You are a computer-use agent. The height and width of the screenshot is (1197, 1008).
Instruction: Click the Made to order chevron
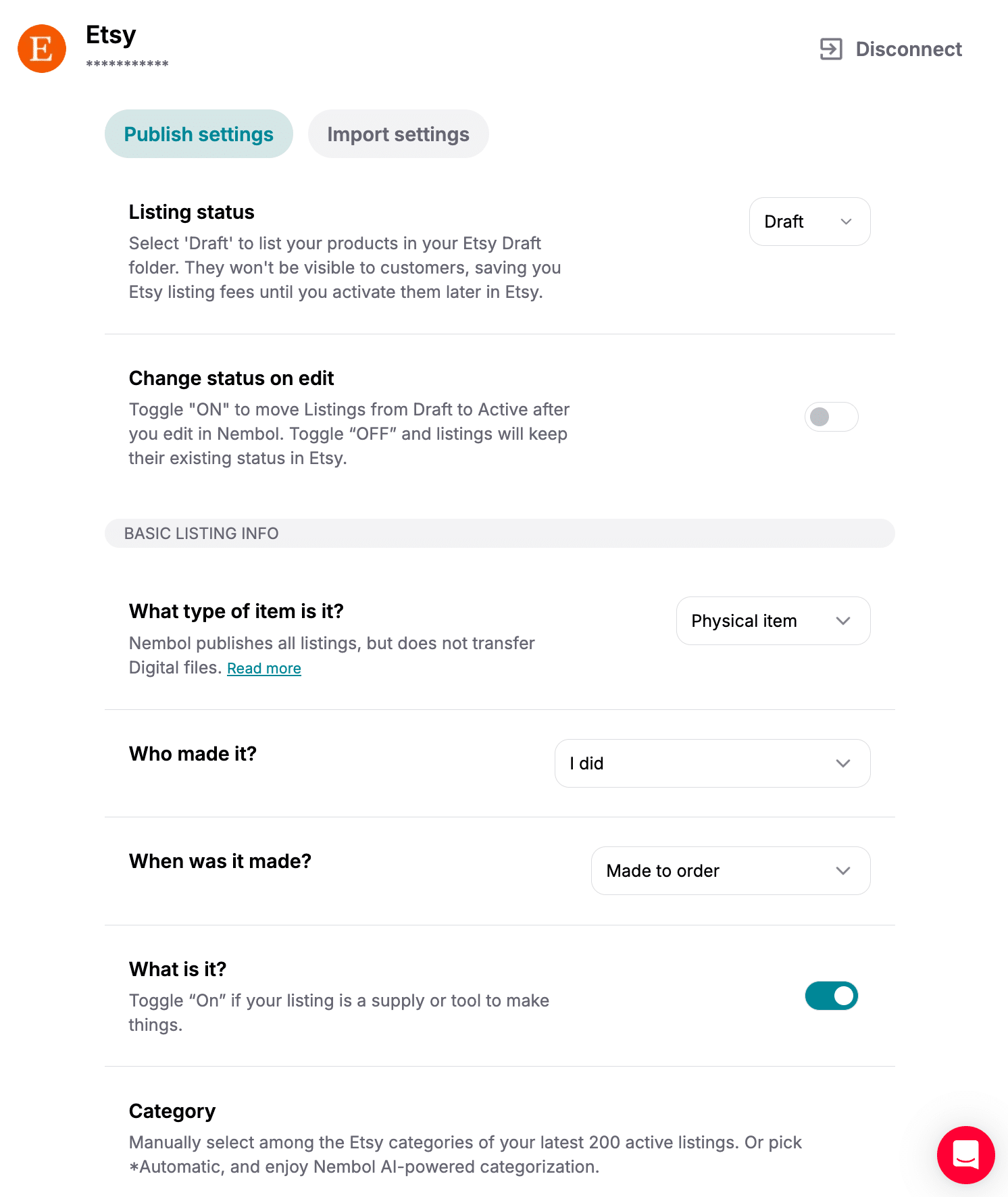842,871
